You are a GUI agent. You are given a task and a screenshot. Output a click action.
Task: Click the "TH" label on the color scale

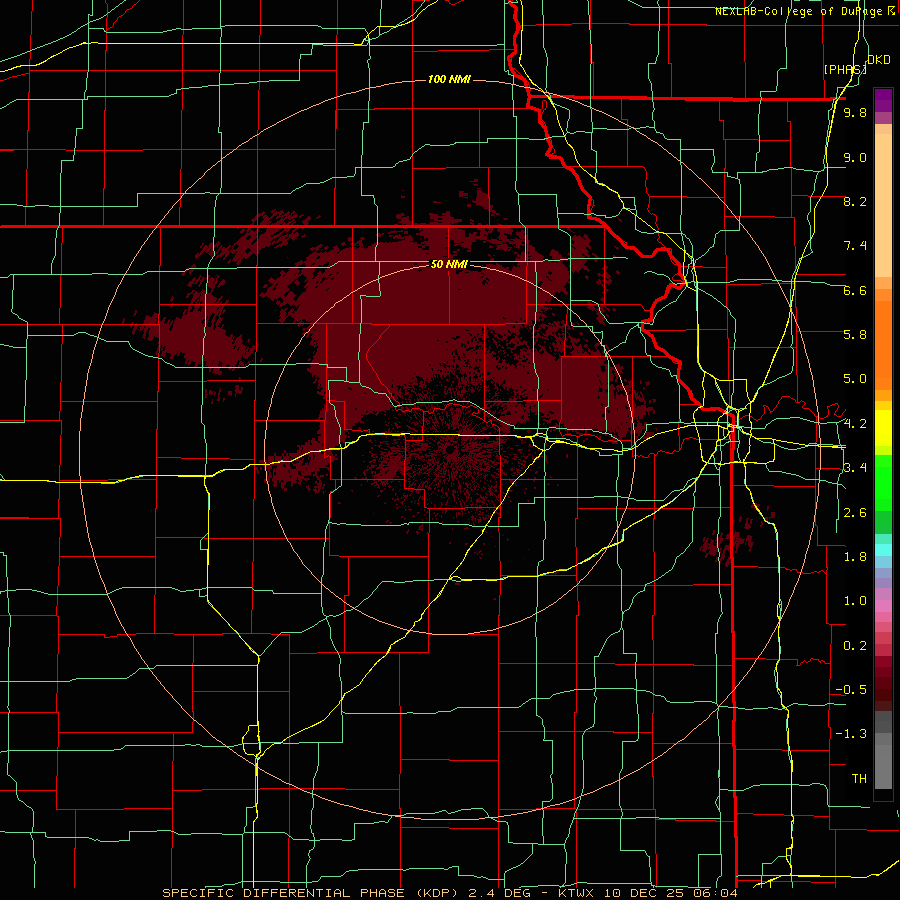coord(859,779)
